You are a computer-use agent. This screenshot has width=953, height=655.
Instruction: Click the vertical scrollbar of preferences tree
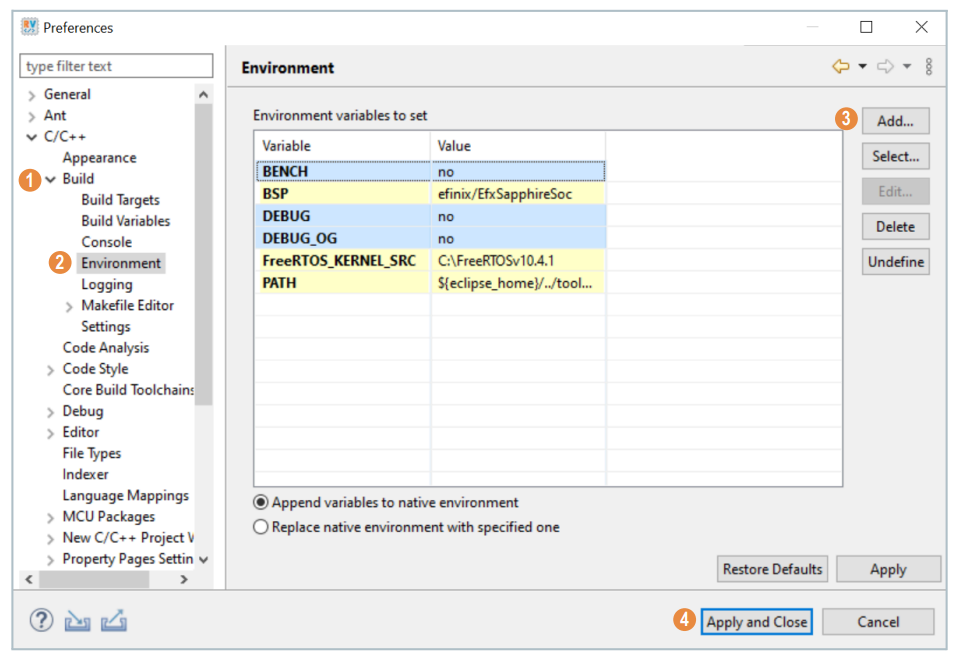(204, 250)
